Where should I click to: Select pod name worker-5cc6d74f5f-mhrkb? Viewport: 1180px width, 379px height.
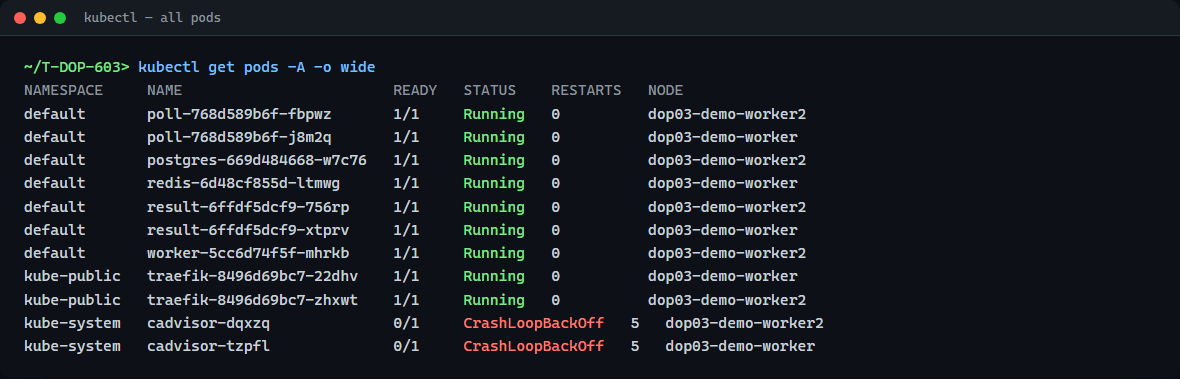click(248, 253)
